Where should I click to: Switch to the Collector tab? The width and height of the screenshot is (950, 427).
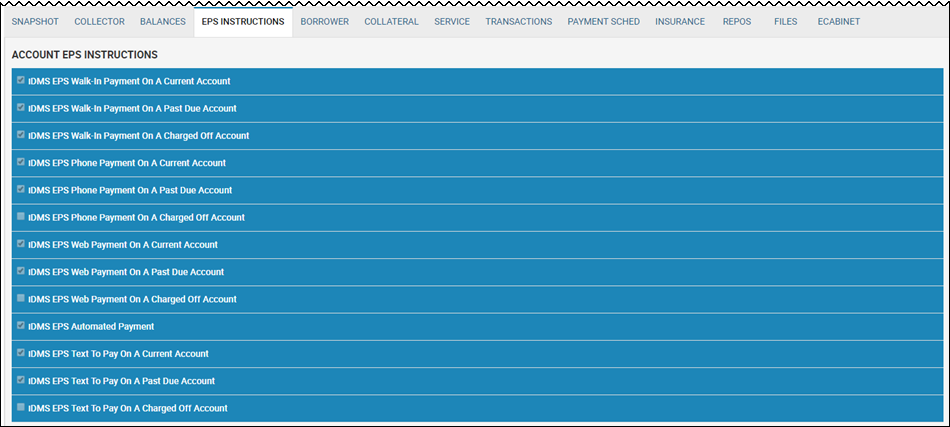(99, 21)
